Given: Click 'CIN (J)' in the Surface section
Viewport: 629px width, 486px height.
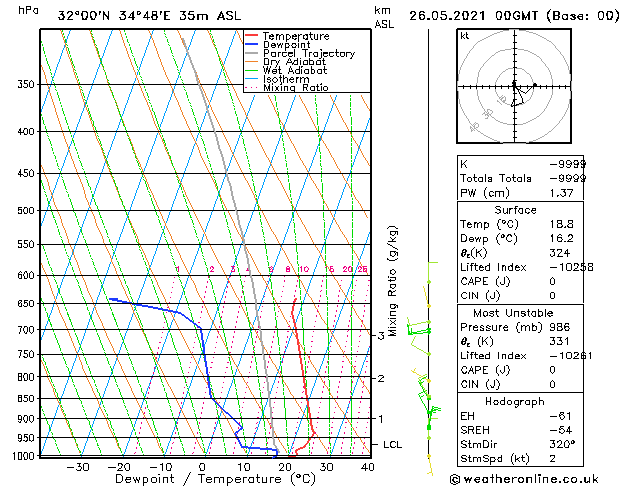Looking at the screenshot, I should pos(480,296).
